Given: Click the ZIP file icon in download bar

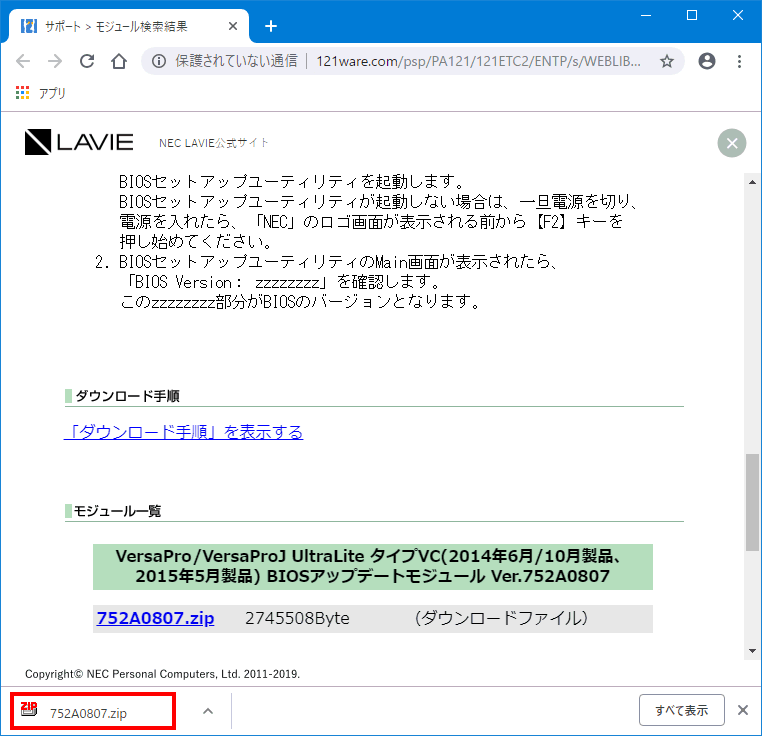Looking at the screenshot, I should tap(29, 710).
